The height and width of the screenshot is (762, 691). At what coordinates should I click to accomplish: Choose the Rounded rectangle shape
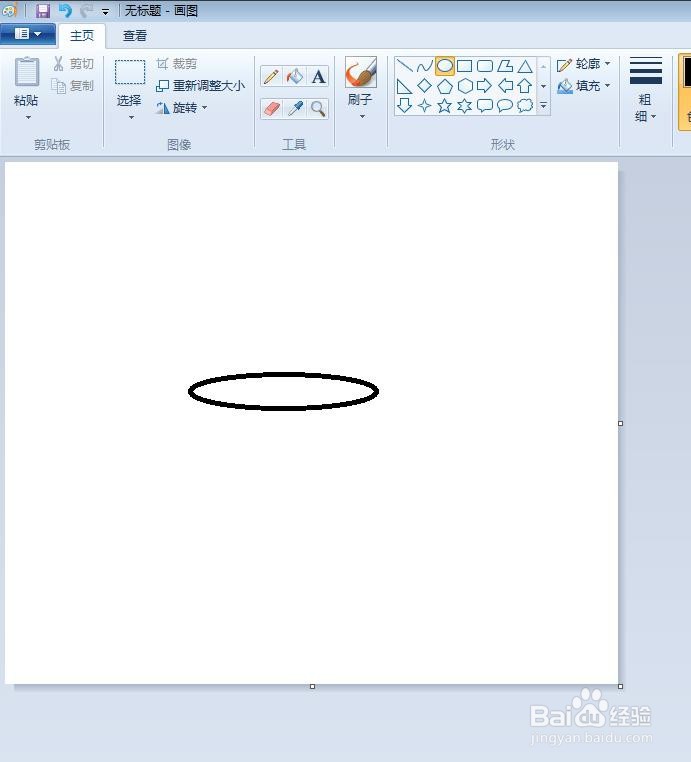[x=484, y=66]
